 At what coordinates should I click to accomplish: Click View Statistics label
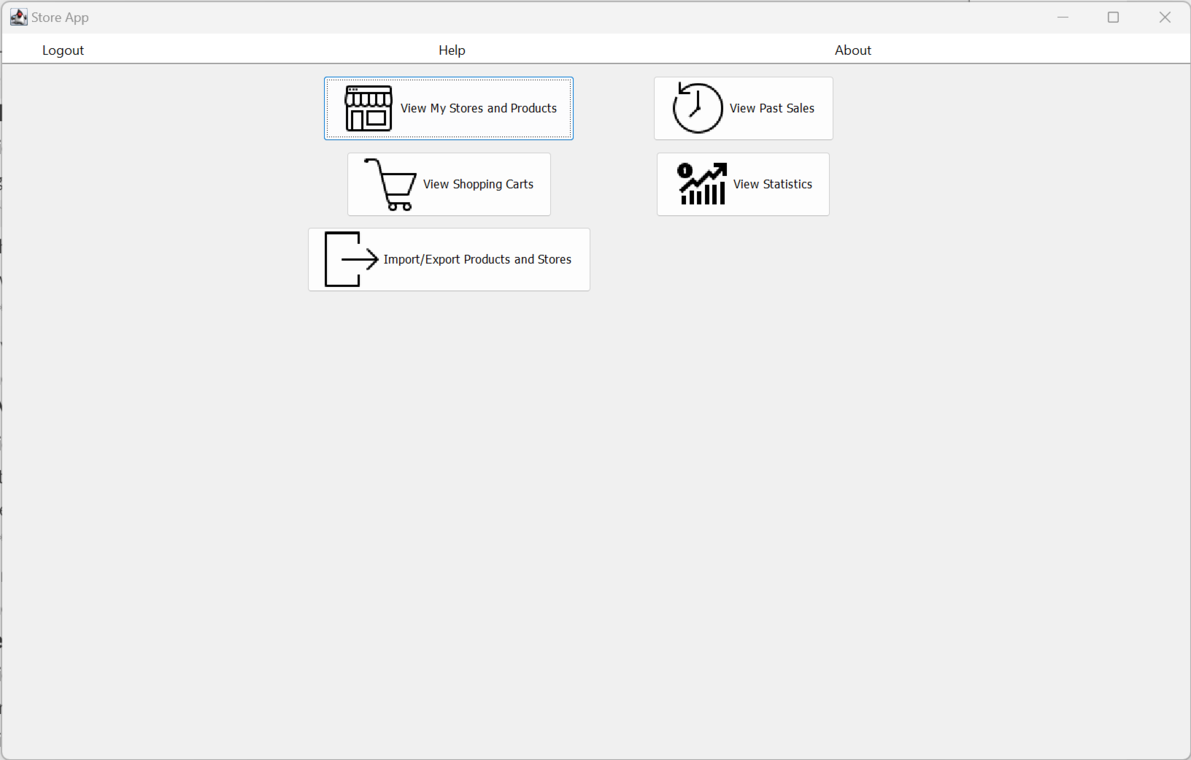tap(772, 184)
